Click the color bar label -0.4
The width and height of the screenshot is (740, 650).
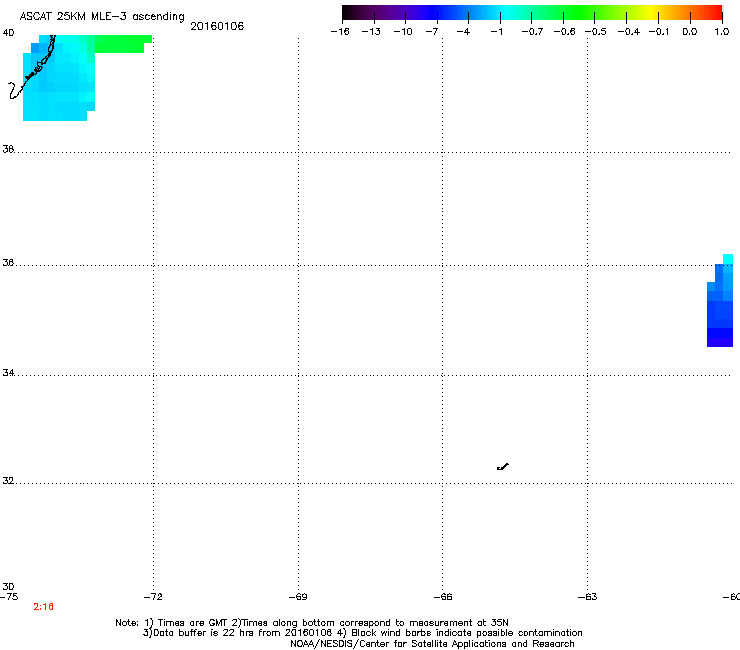pyautogui.click(x=629, y=32)
